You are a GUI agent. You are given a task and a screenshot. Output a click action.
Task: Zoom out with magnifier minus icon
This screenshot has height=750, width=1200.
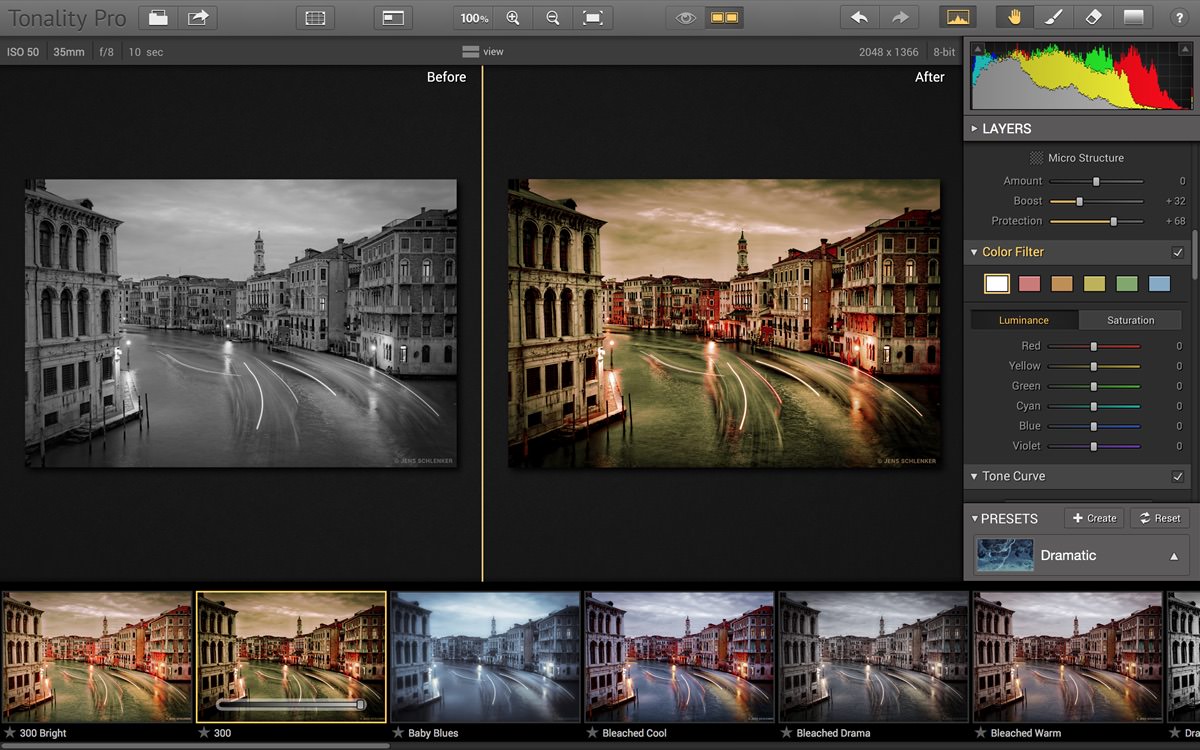click(x=553, y=18)
